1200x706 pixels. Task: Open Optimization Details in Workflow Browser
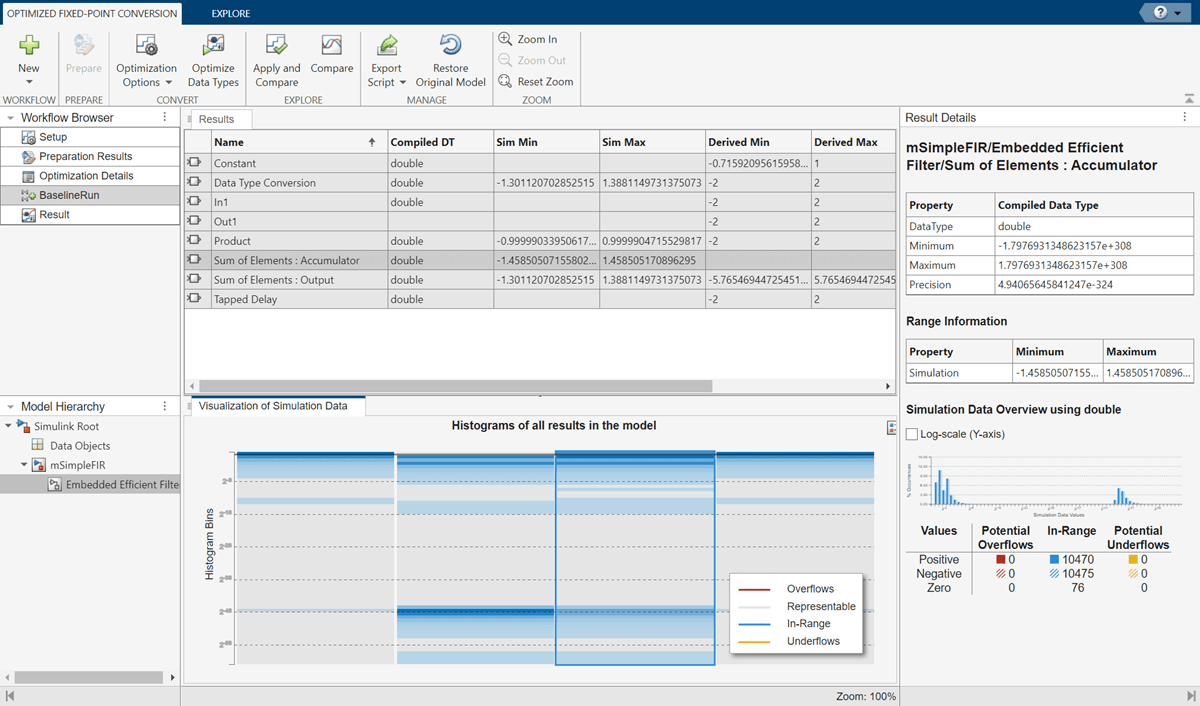(x=85, y=176)
